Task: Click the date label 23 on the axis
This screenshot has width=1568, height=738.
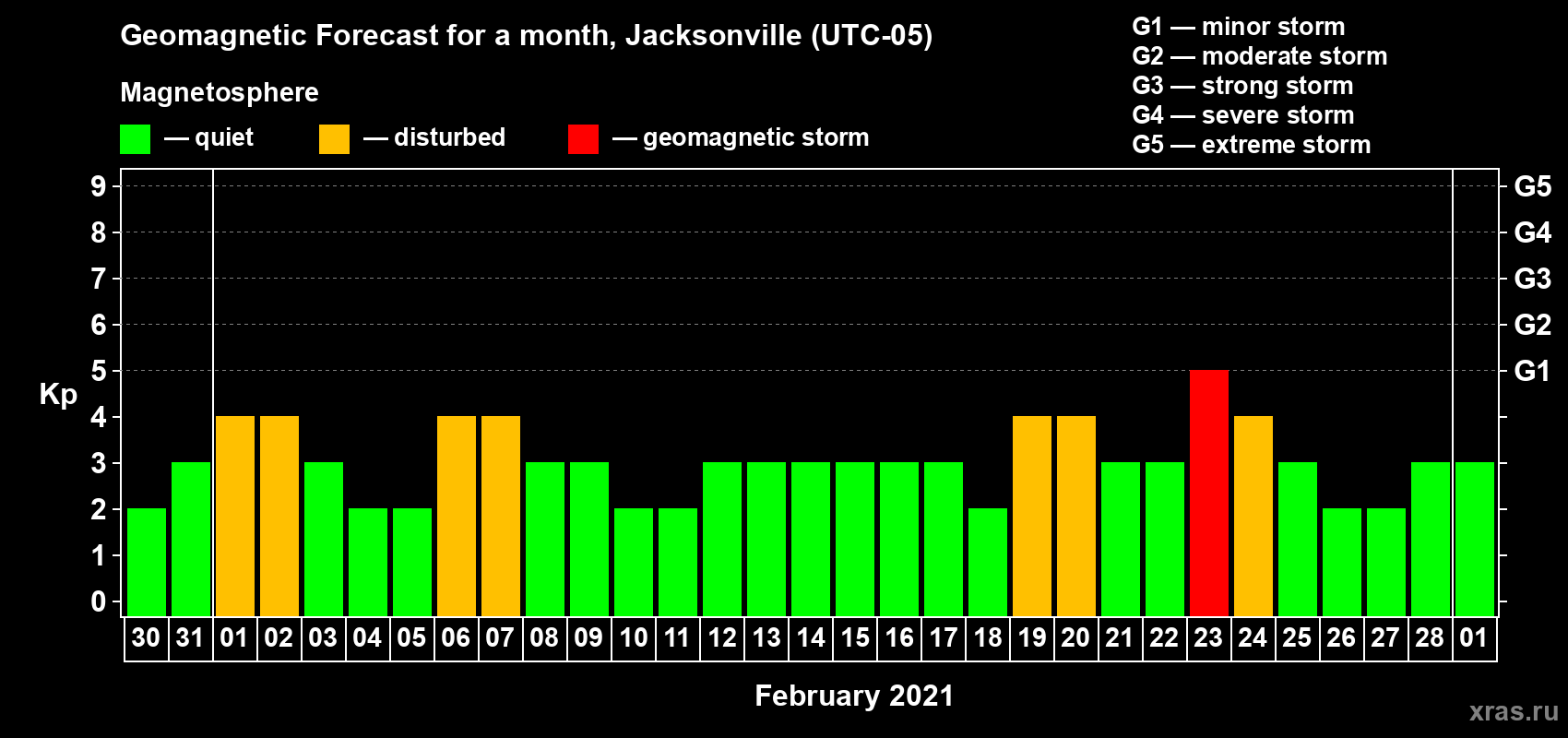Action: click(1208, 637)
